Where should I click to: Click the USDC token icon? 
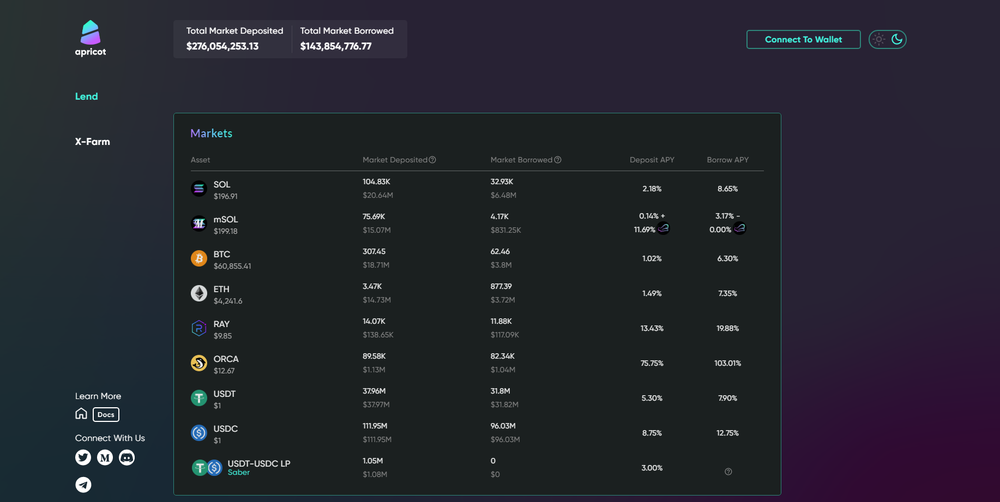coord(199,432)
